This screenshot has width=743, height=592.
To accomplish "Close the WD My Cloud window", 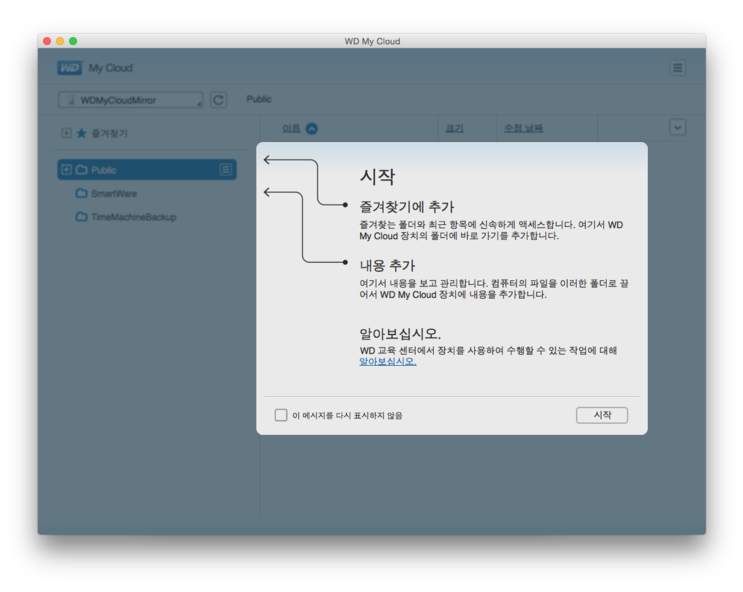I will [47, 41].
